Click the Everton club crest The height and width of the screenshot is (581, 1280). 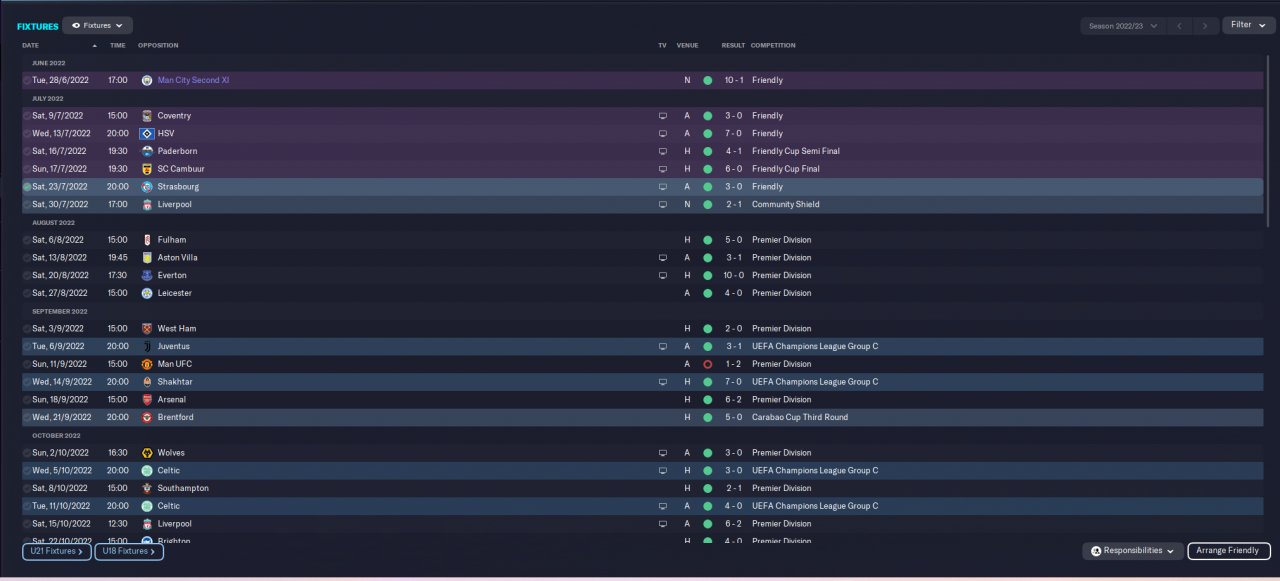[x=147, y=275]
